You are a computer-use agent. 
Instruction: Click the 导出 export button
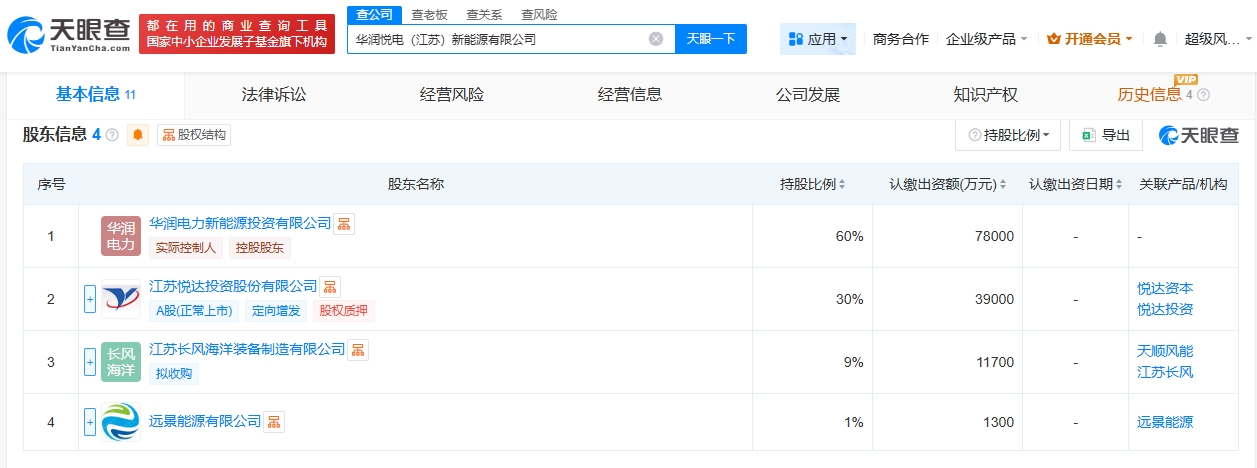(x=1105, y=135)
